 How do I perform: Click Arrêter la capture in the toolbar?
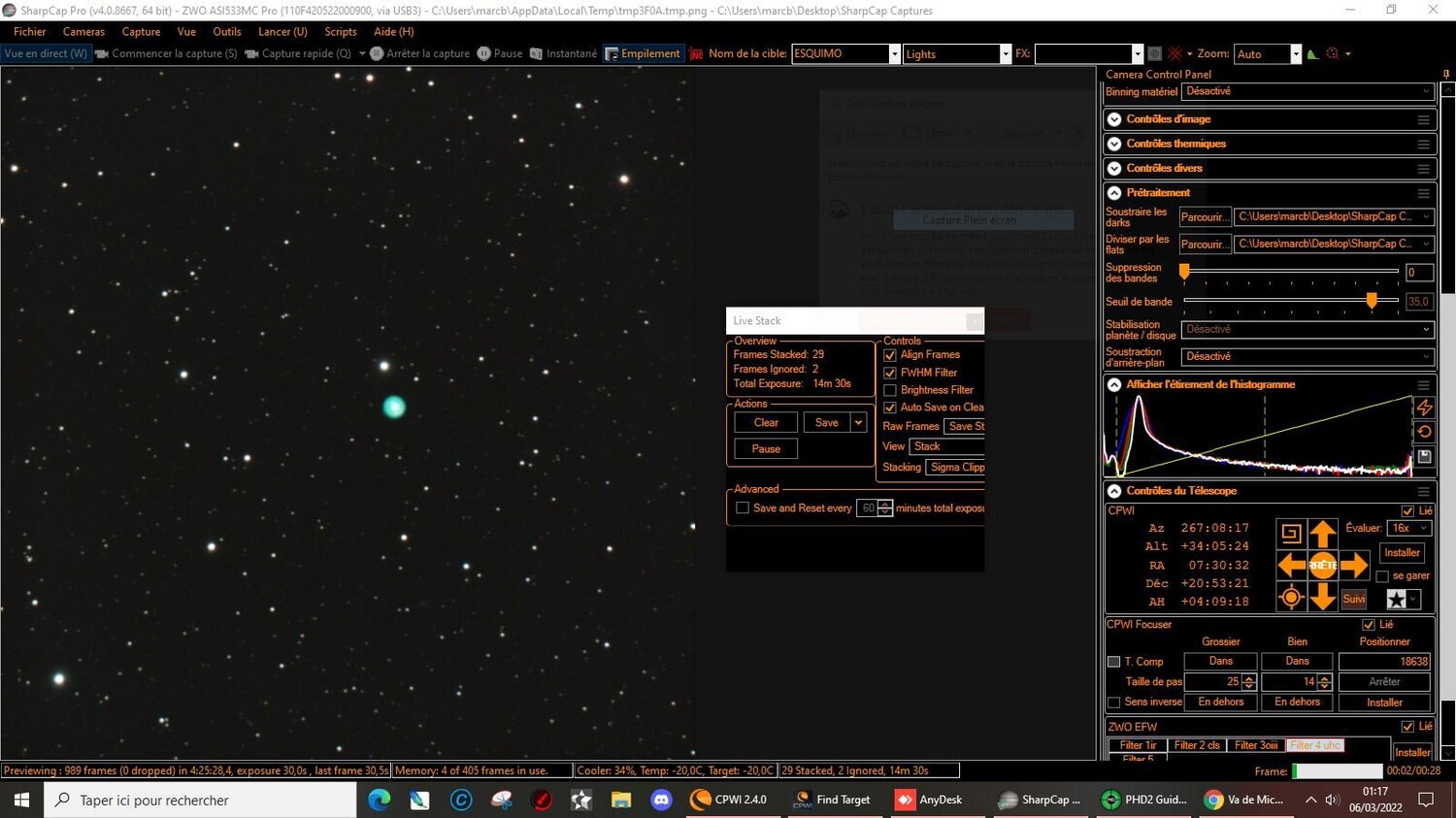(419, 53)
